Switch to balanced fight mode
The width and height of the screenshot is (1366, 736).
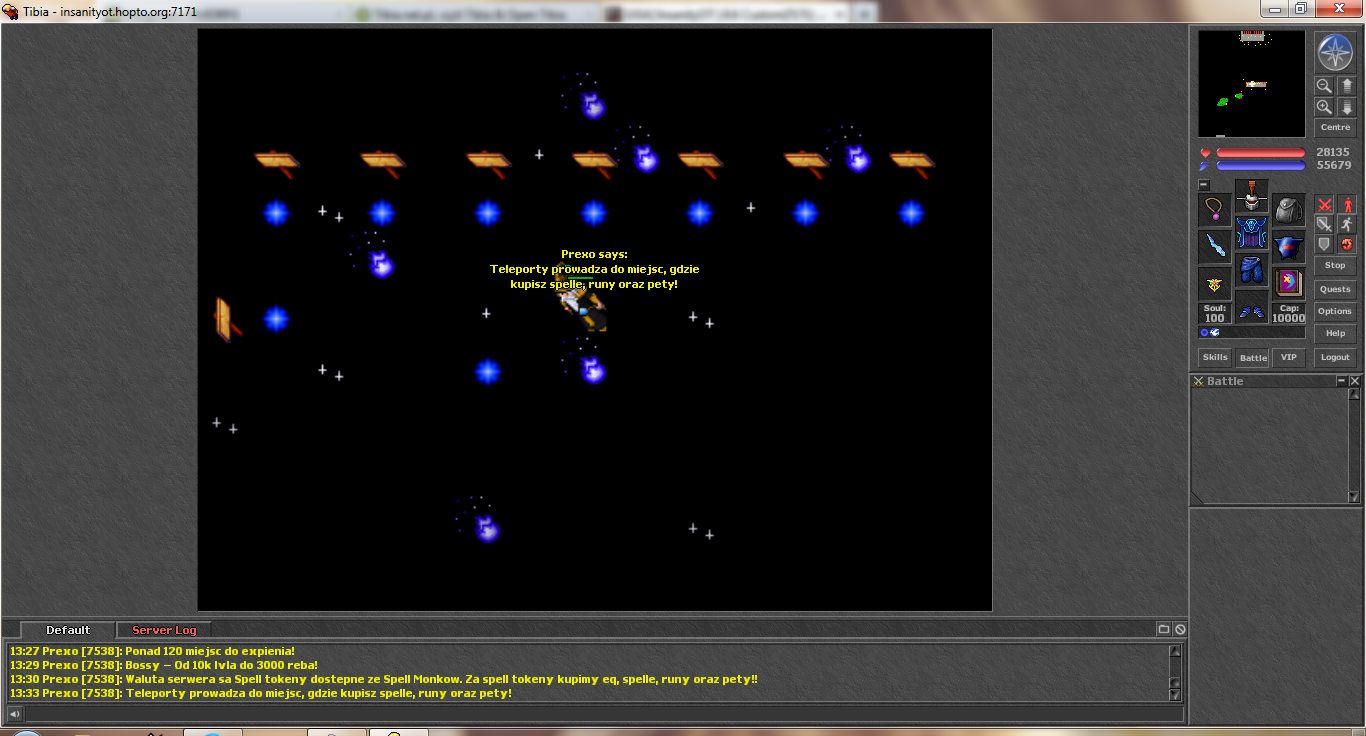click(1324, 224)
